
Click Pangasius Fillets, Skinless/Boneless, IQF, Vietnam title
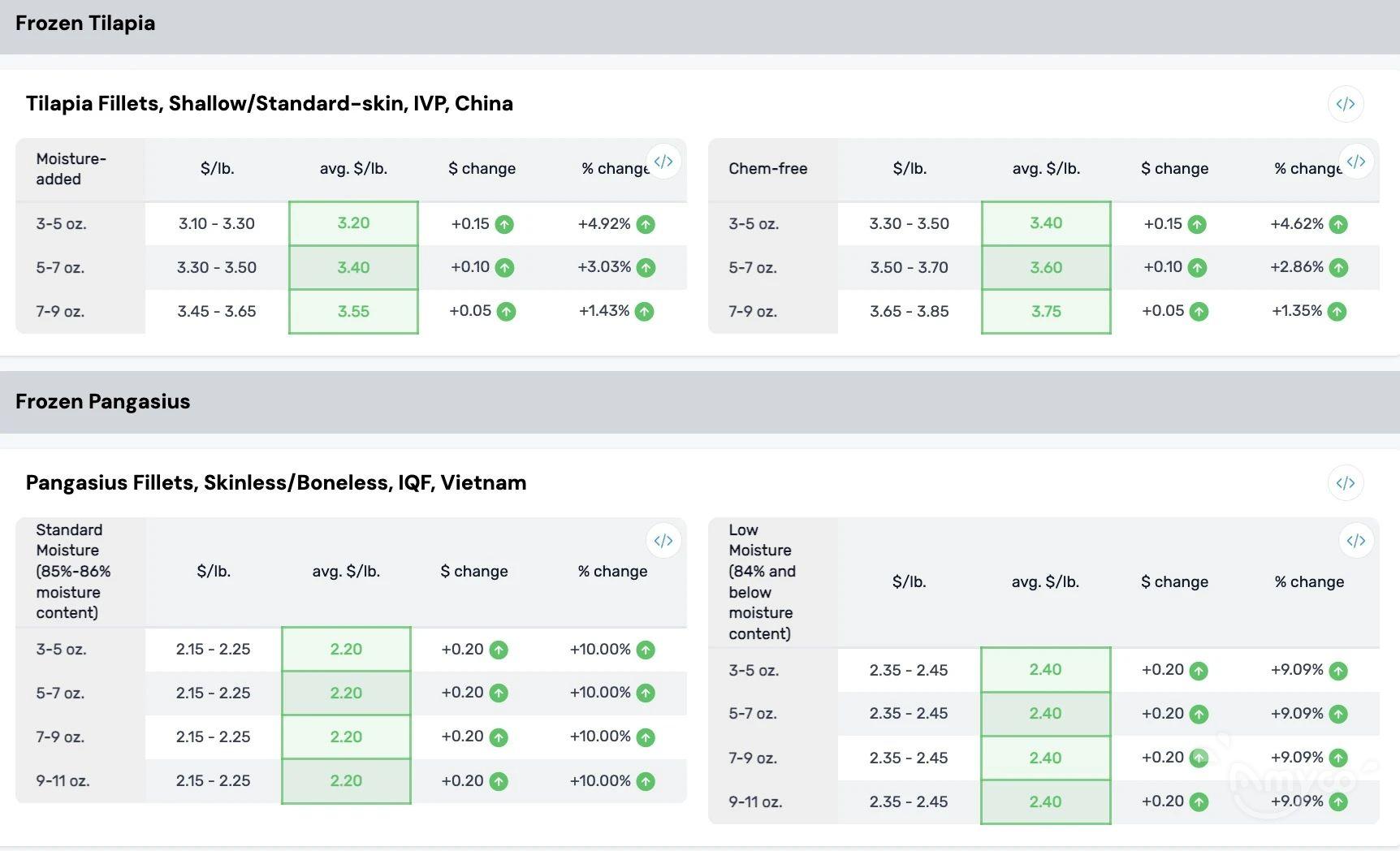pos(275,483)
